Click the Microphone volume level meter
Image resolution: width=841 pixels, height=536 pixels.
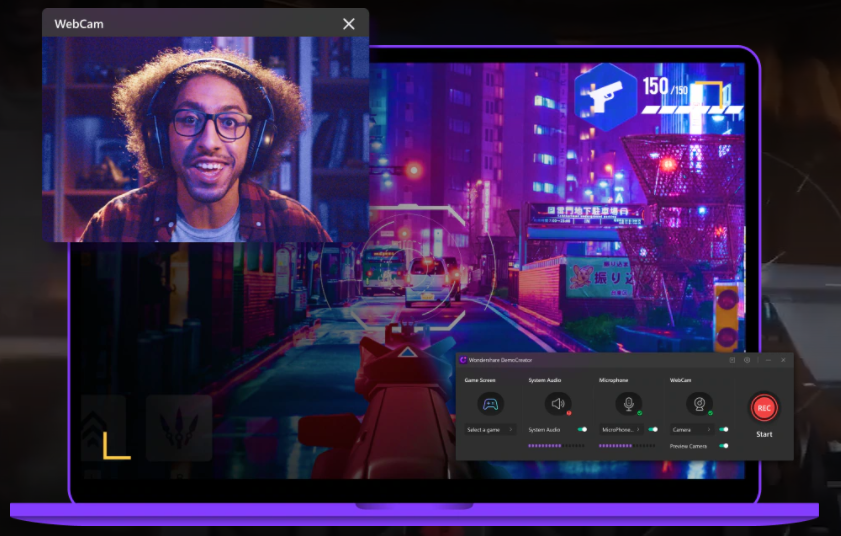pos(627,446)
